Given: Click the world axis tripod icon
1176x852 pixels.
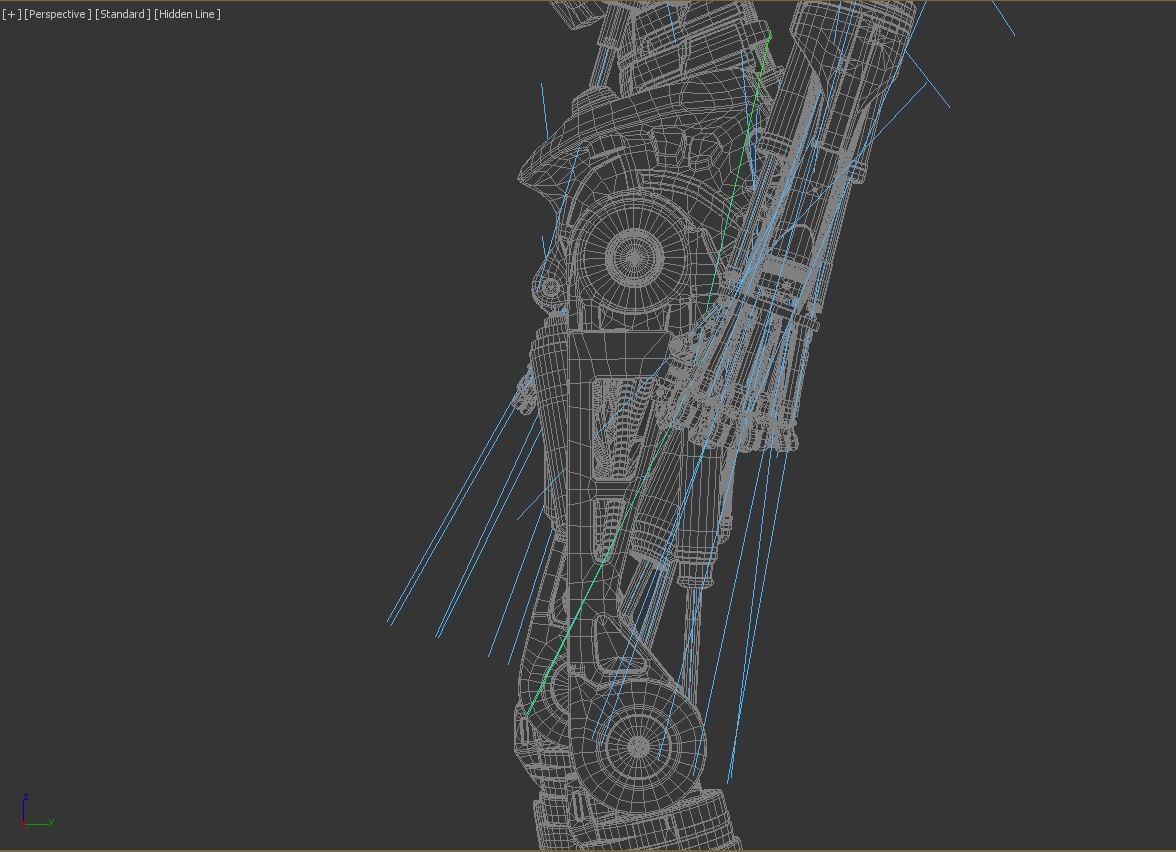Looking at the screenshot, I should tap(36, 812).
